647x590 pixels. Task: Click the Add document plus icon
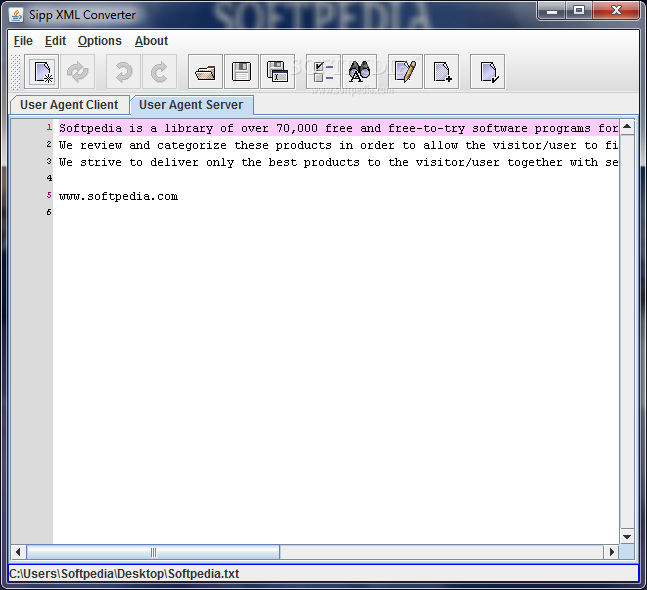(442, 72)
